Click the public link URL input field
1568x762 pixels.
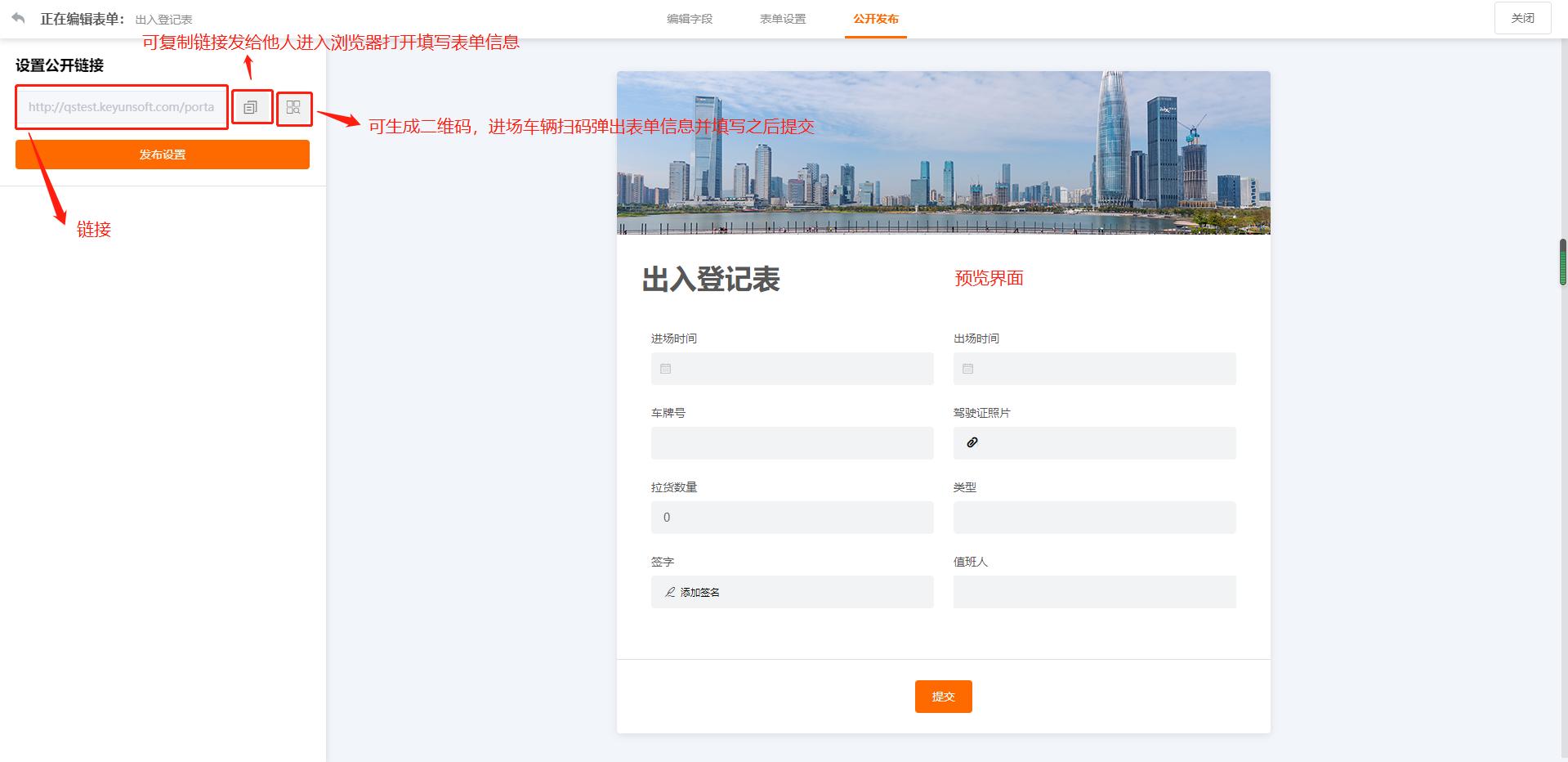click(x=121, y=107)
